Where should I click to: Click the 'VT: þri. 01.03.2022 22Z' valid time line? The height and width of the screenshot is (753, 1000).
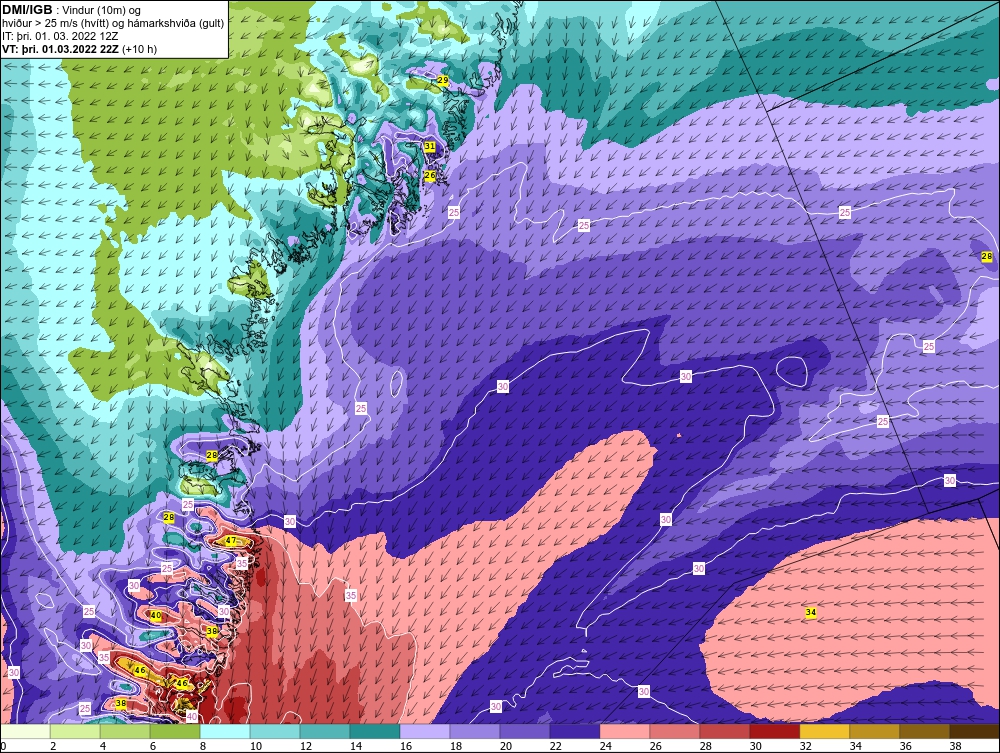[61, 49]
